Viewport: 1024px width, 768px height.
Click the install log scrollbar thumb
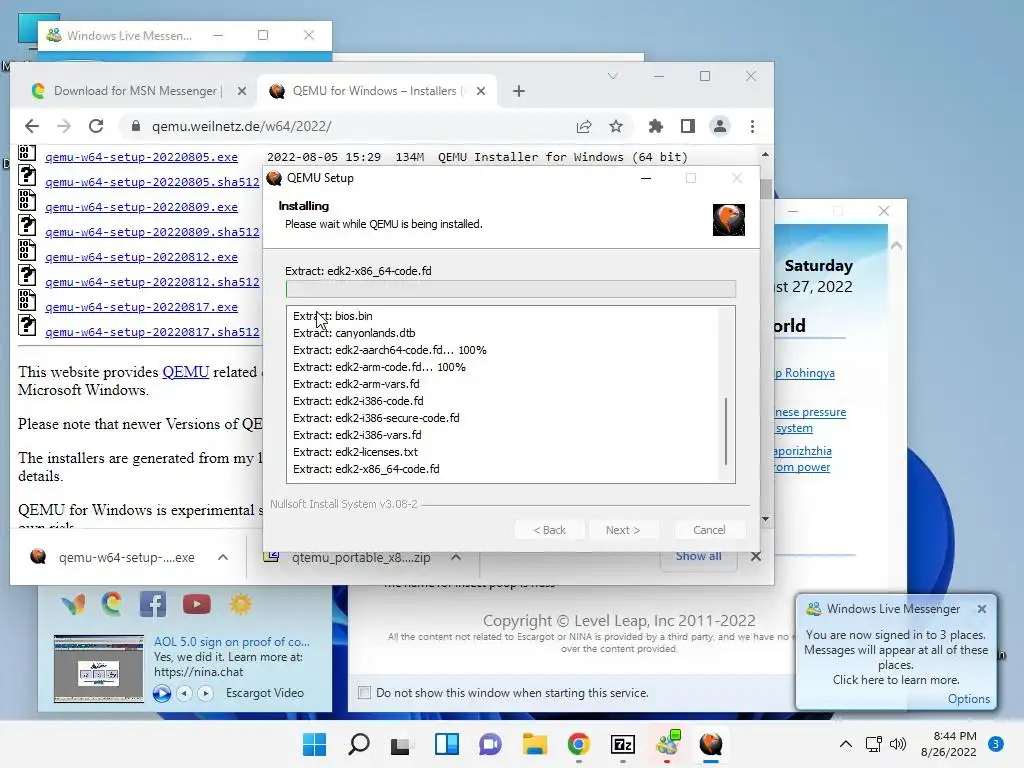(x=726, y=431)
